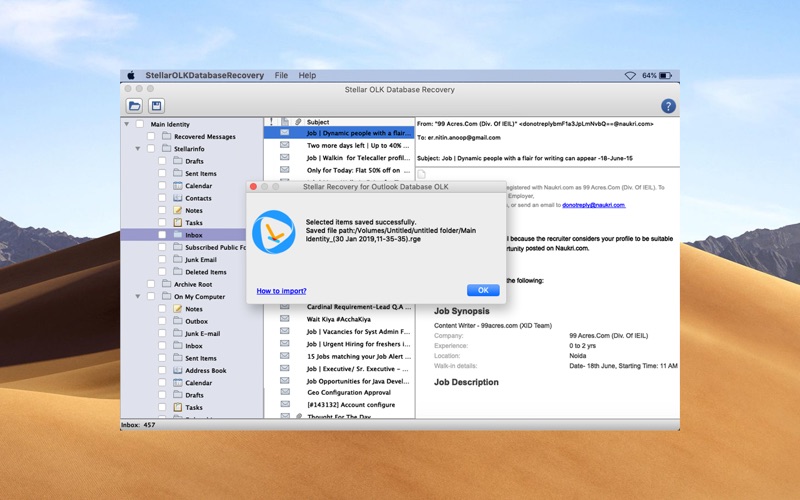This screenshot has width=800, height=500.
Task: Collapse the Main Identity tree node
Action: pyautogui.click(x=127, y=124)
